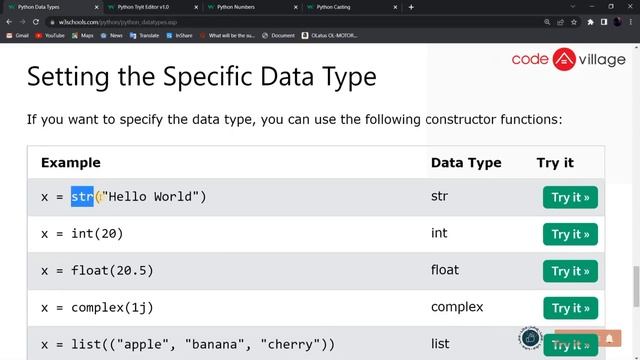Switch to the Python Numbers tab
Viewport: 640px width, 360px height.
coord(251,7)
